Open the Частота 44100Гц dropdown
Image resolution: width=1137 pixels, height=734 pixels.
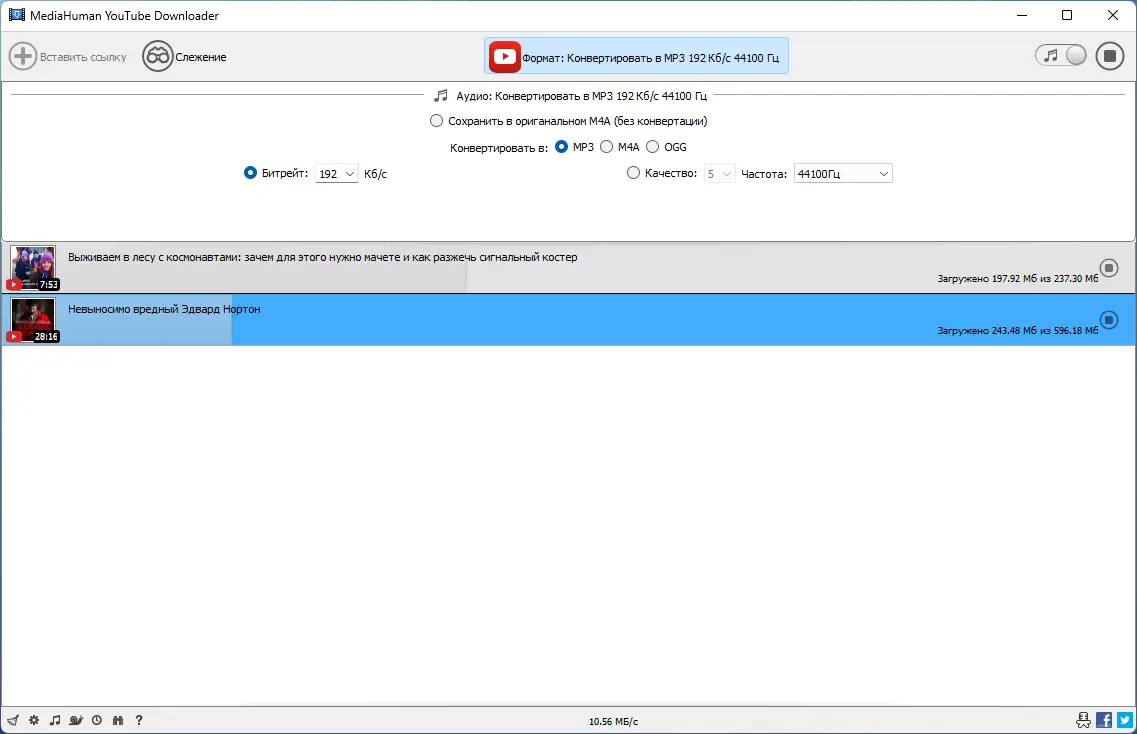(x=843, y=174)
